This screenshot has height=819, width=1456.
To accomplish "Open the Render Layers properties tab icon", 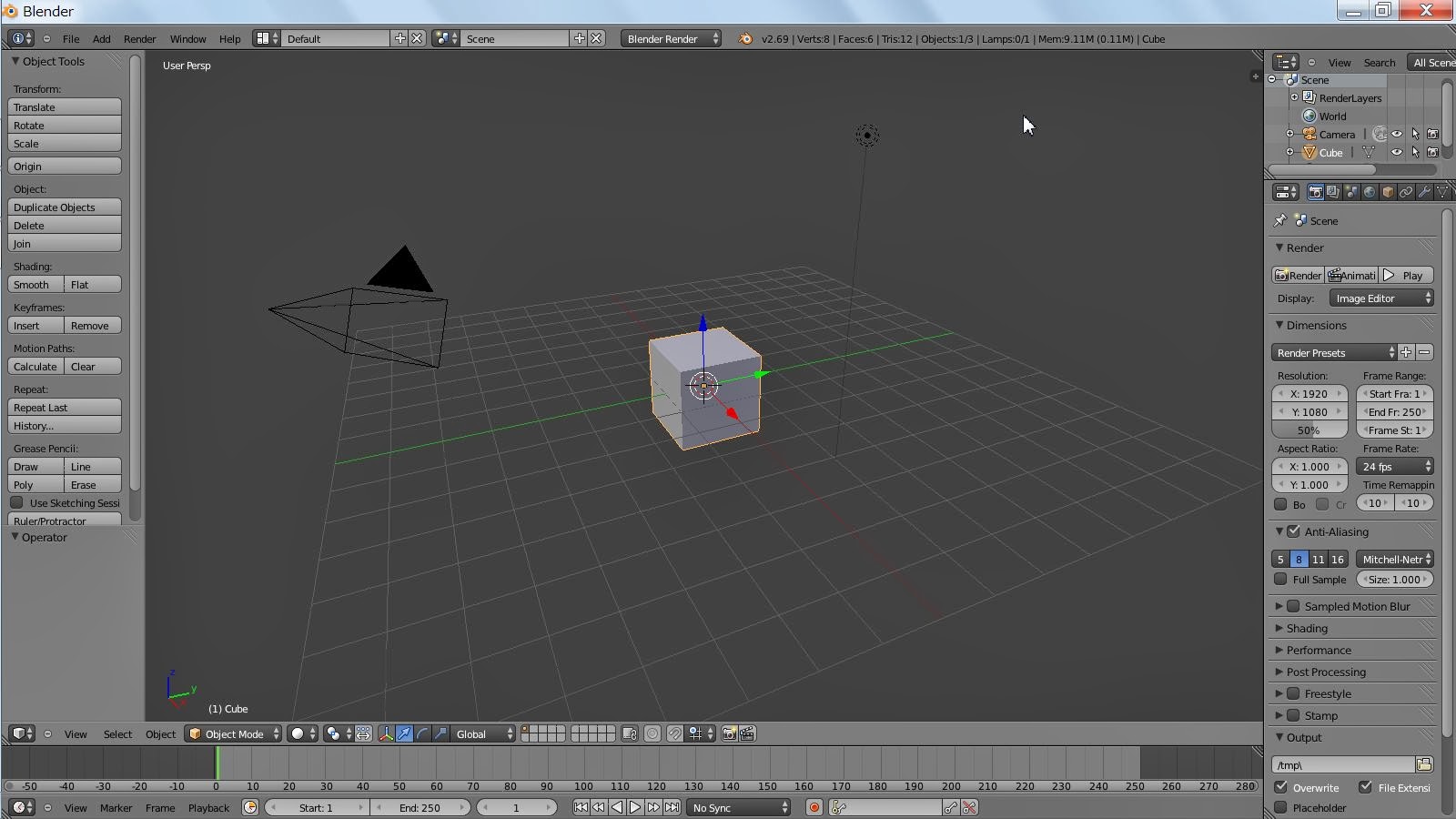I will click(x=1333, y=192).
